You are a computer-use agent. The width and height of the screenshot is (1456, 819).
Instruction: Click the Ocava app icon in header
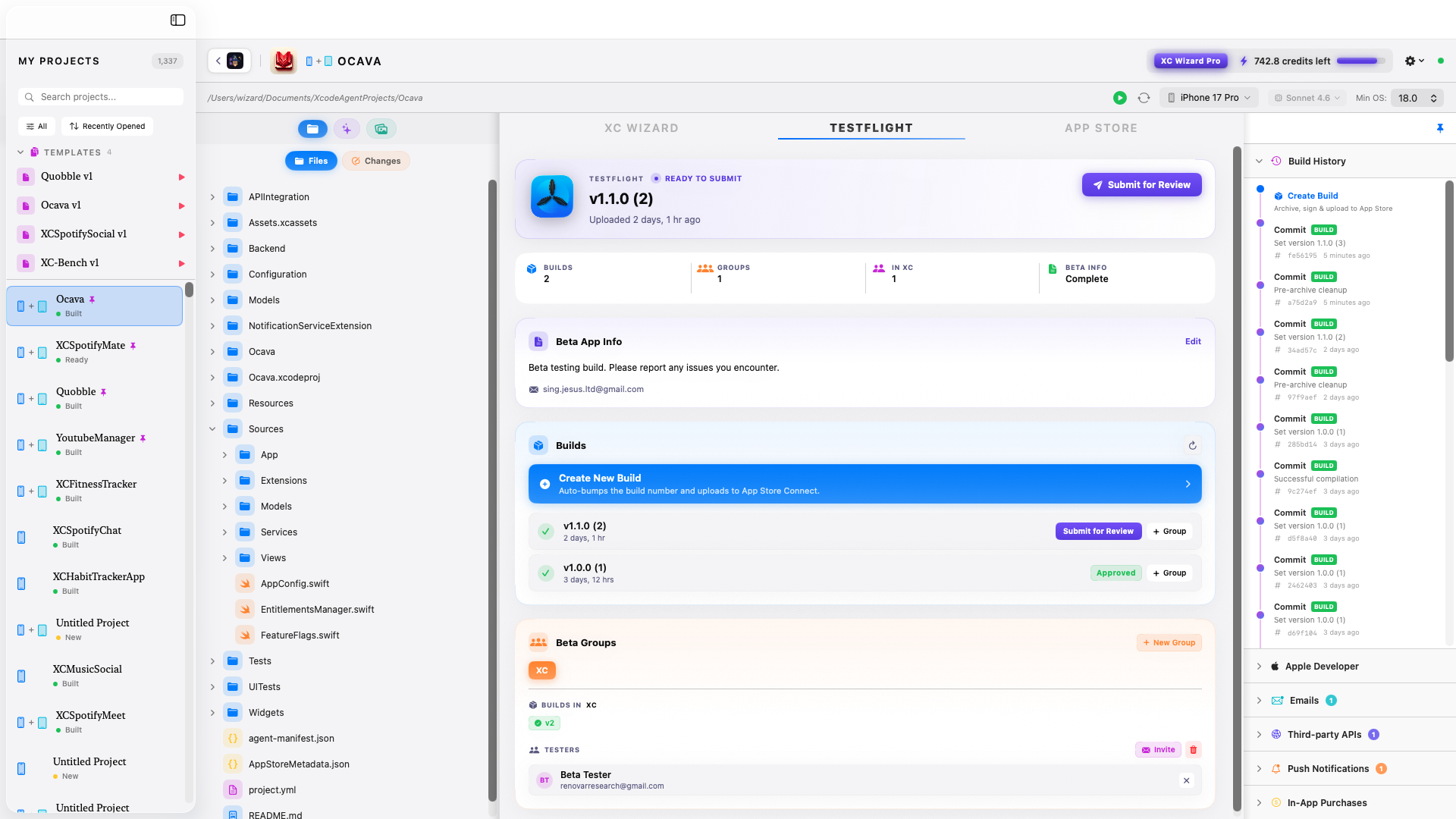coord(283,61)
